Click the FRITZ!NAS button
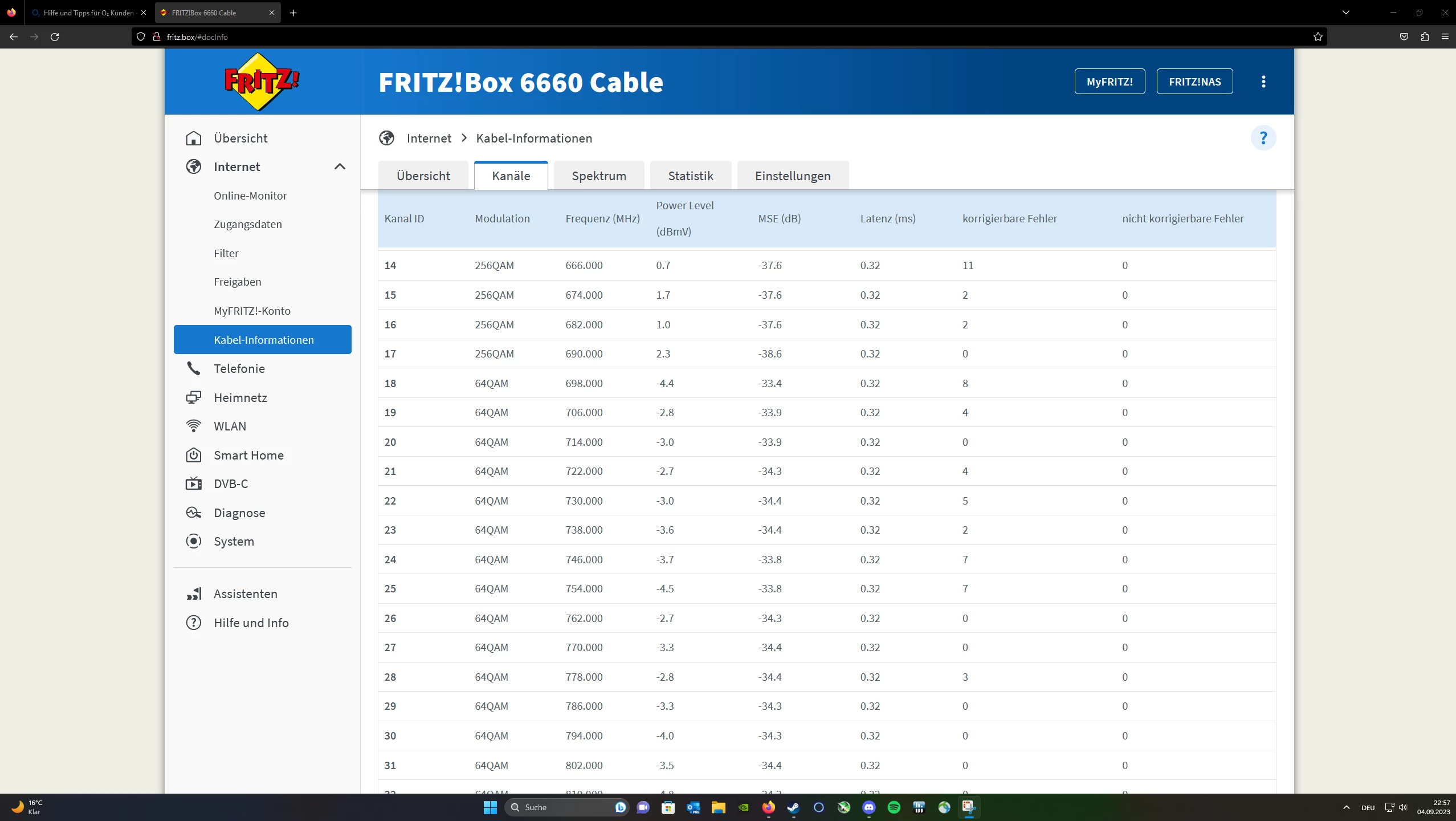The width and height of the screenshot is (1456, 821). click(1194, 82)
